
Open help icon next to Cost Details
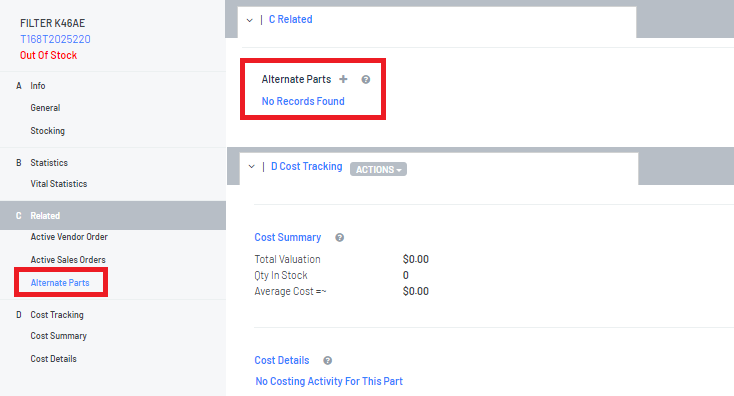coord(328,360)
